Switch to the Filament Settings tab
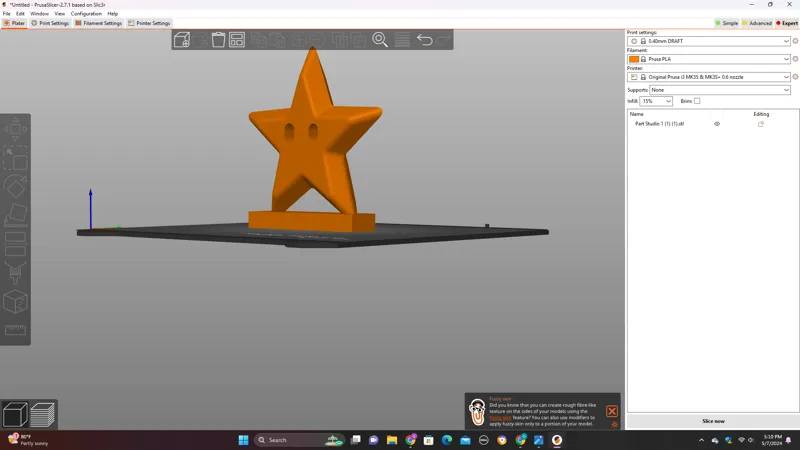Screen dimensions: 800x450 point(98,23)
